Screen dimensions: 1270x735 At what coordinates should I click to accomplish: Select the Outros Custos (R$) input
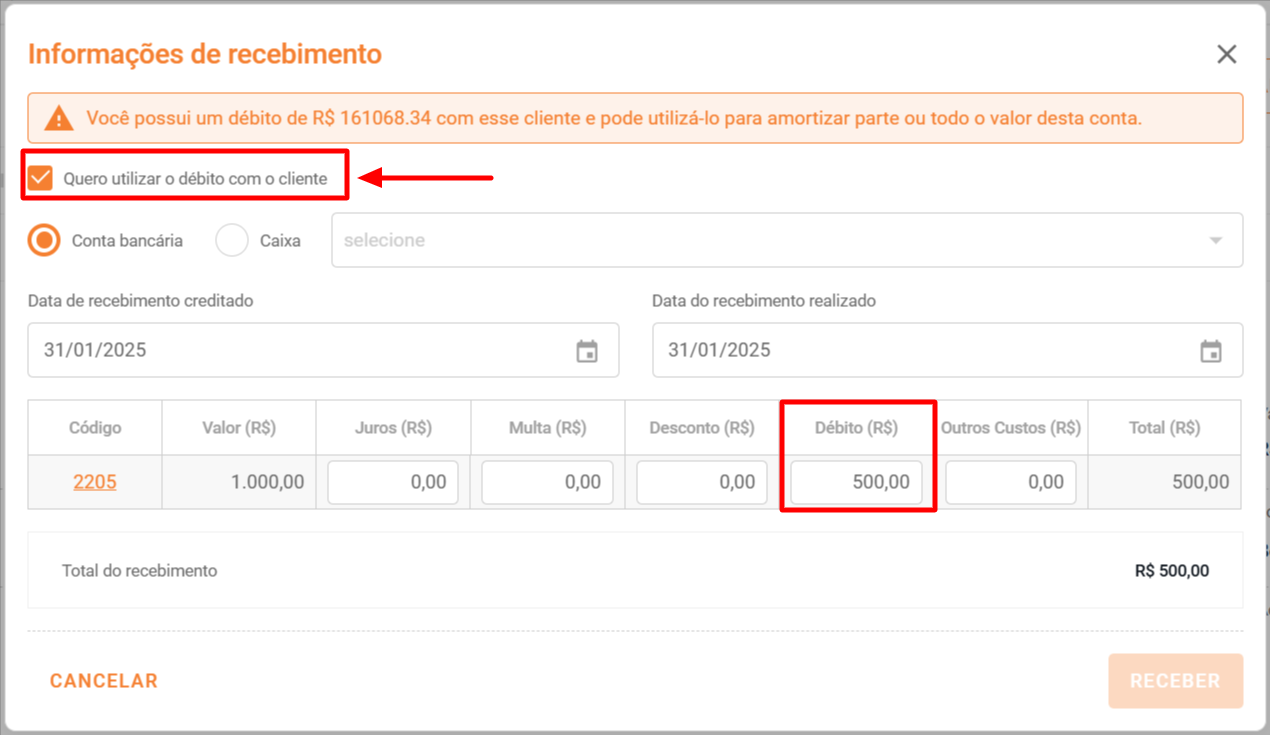1011,482
